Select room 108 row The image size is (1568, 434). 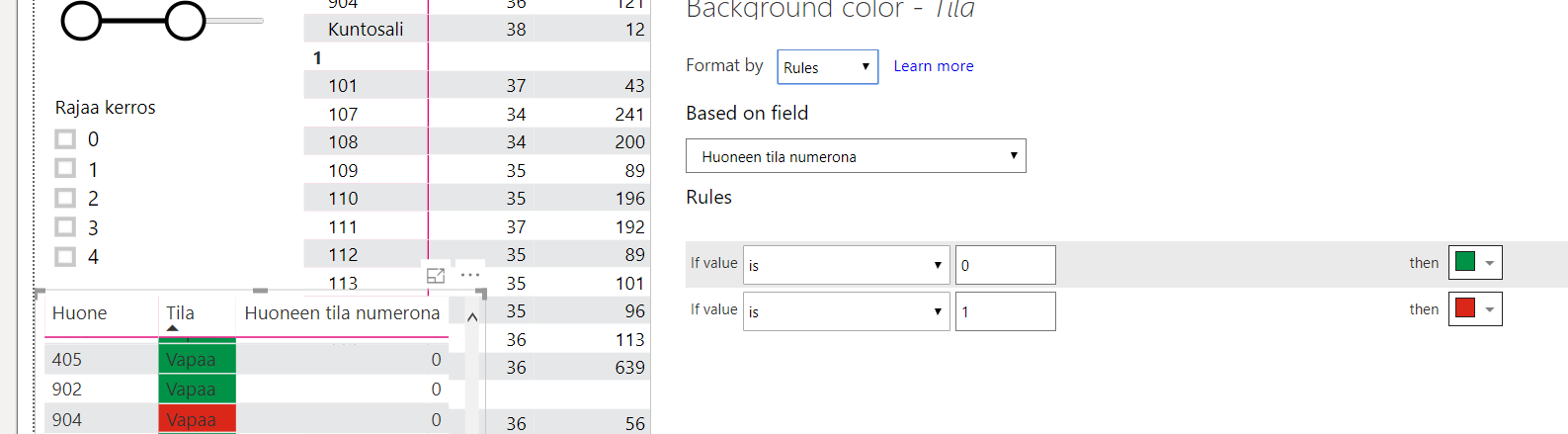(476, 141)
